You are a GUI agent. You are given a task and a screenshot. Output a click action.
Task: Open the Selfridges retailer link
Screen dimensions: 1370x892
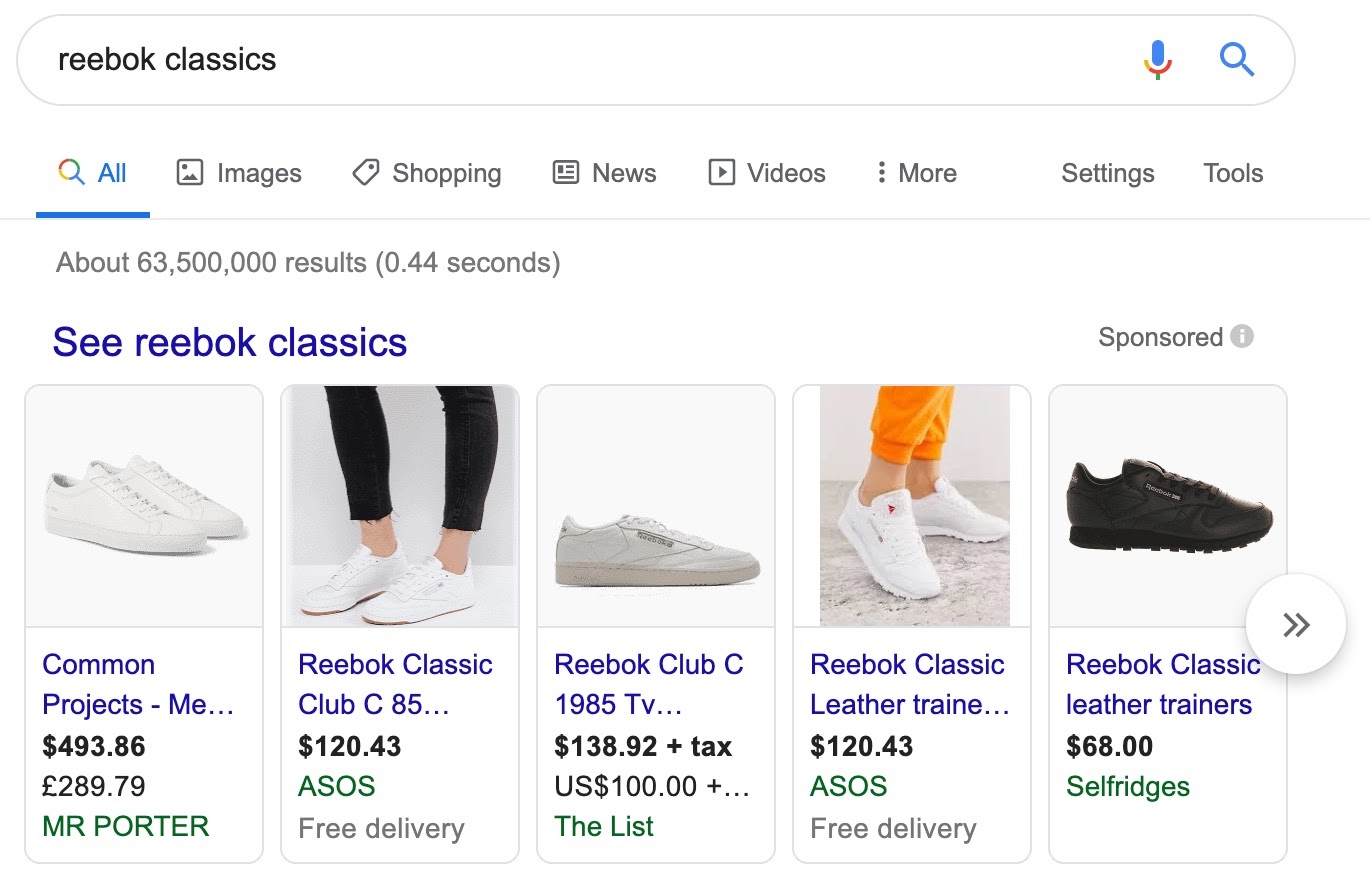tap(1127, 787)
